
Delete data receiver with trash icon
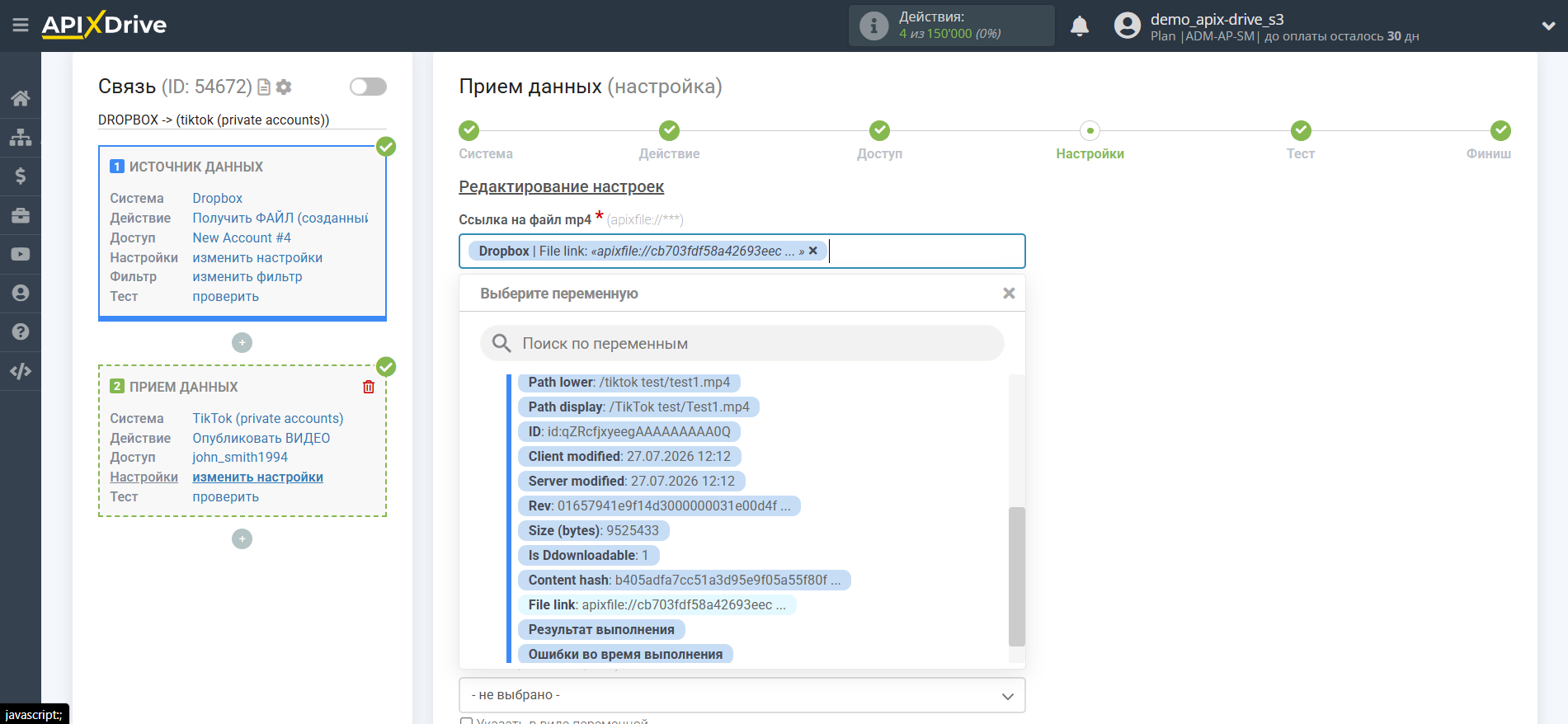coord(369,387)
